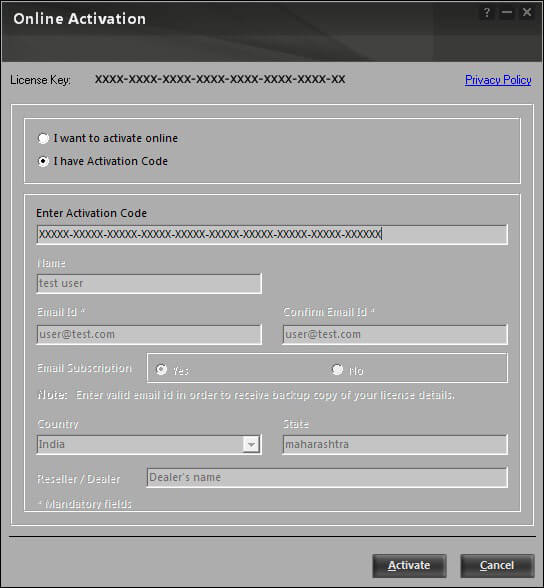Choose 'I have Activation Code' radio button
Viewport: 544px width, 588px height.
tap(43, 162)
